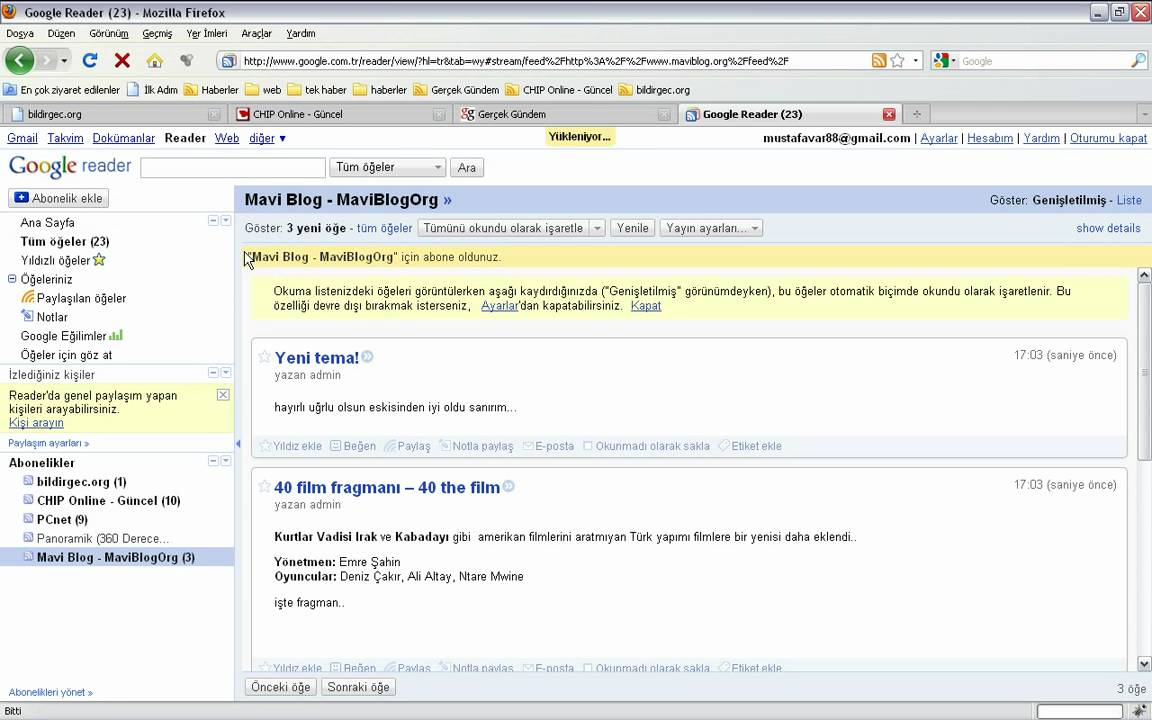Minimize the İzlediğiniz kişiler section
Viewport: 1152px width, 720px height.
point(213,372)
